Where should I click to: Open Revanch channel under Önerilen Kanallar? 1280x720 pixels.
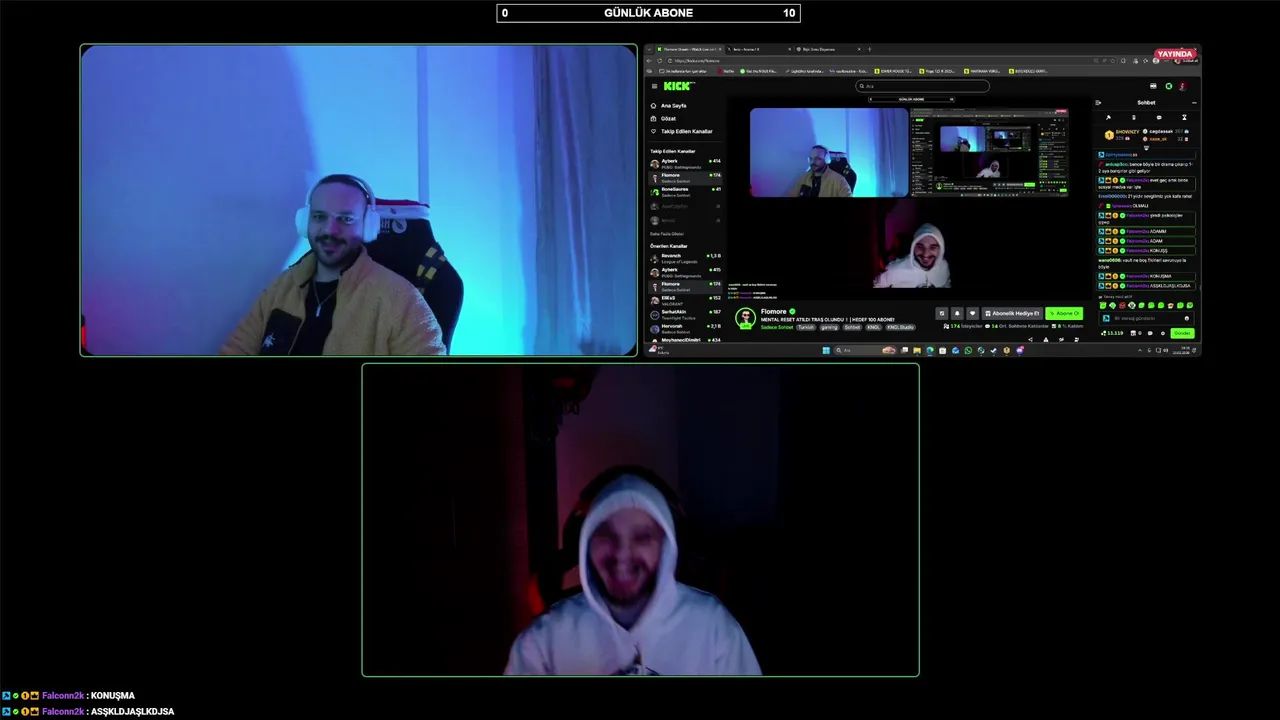685,257
